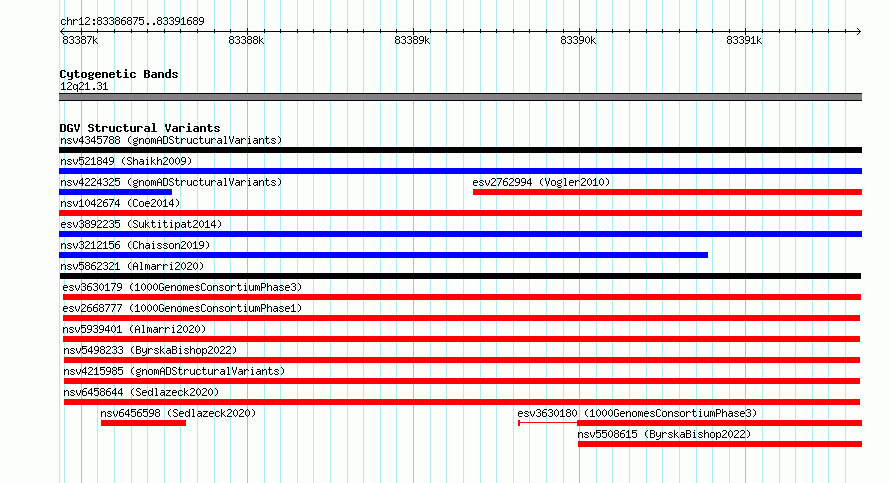Click the ruler's right arrowhead
Image resolution: width=890 pixels, height=483 pixels.
pyautogui.click(x=859, y=32)
